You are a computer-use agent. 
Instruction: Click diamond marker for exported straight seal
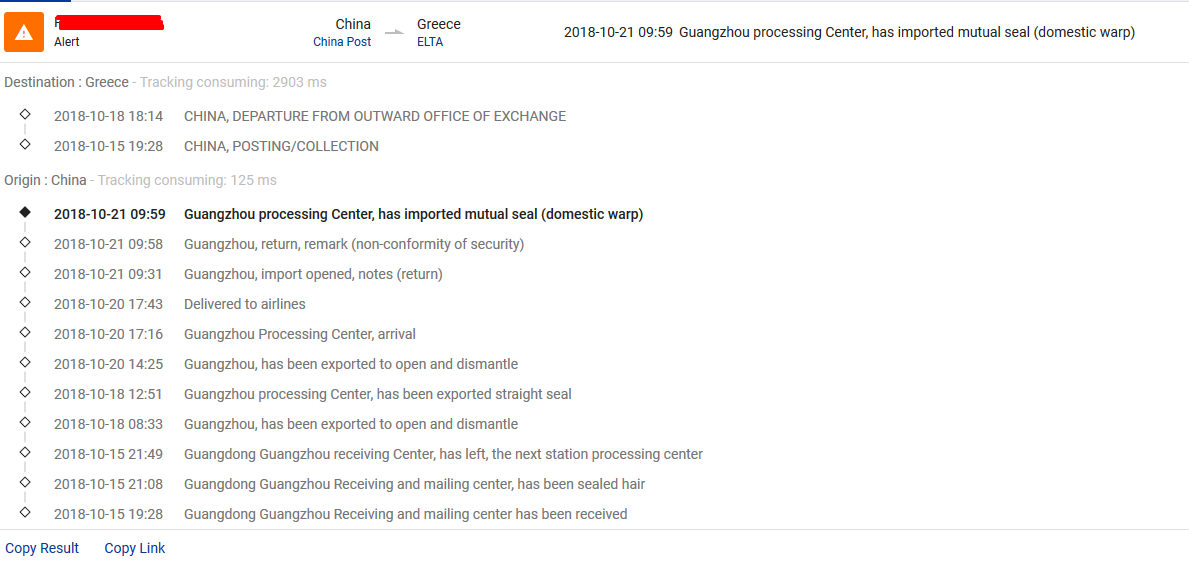click(x=25, y=392)
